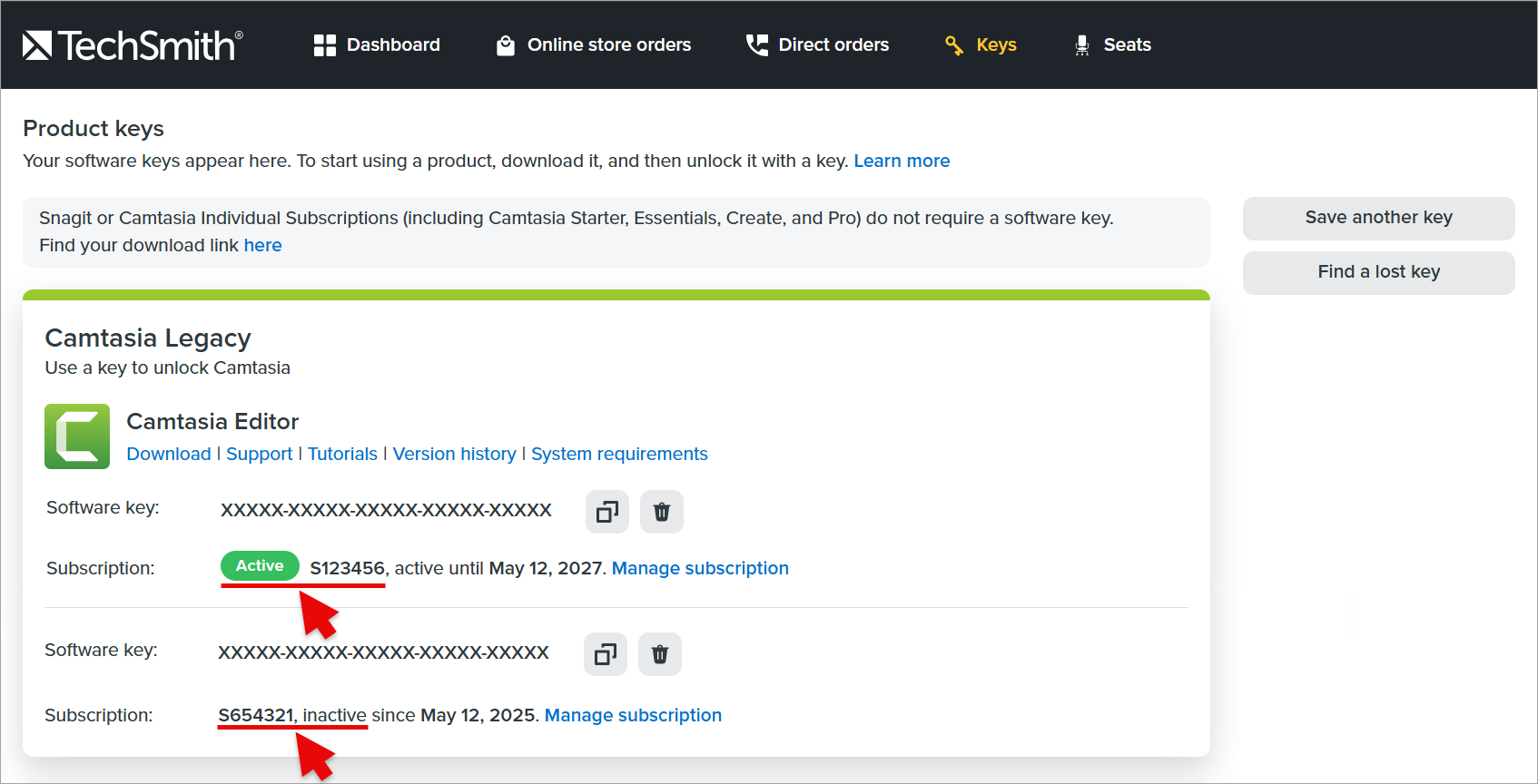The width and height of the screenshot is (1538, 784).
Task: Click the Seats chair icon
Action: [x=1082, y=45]
